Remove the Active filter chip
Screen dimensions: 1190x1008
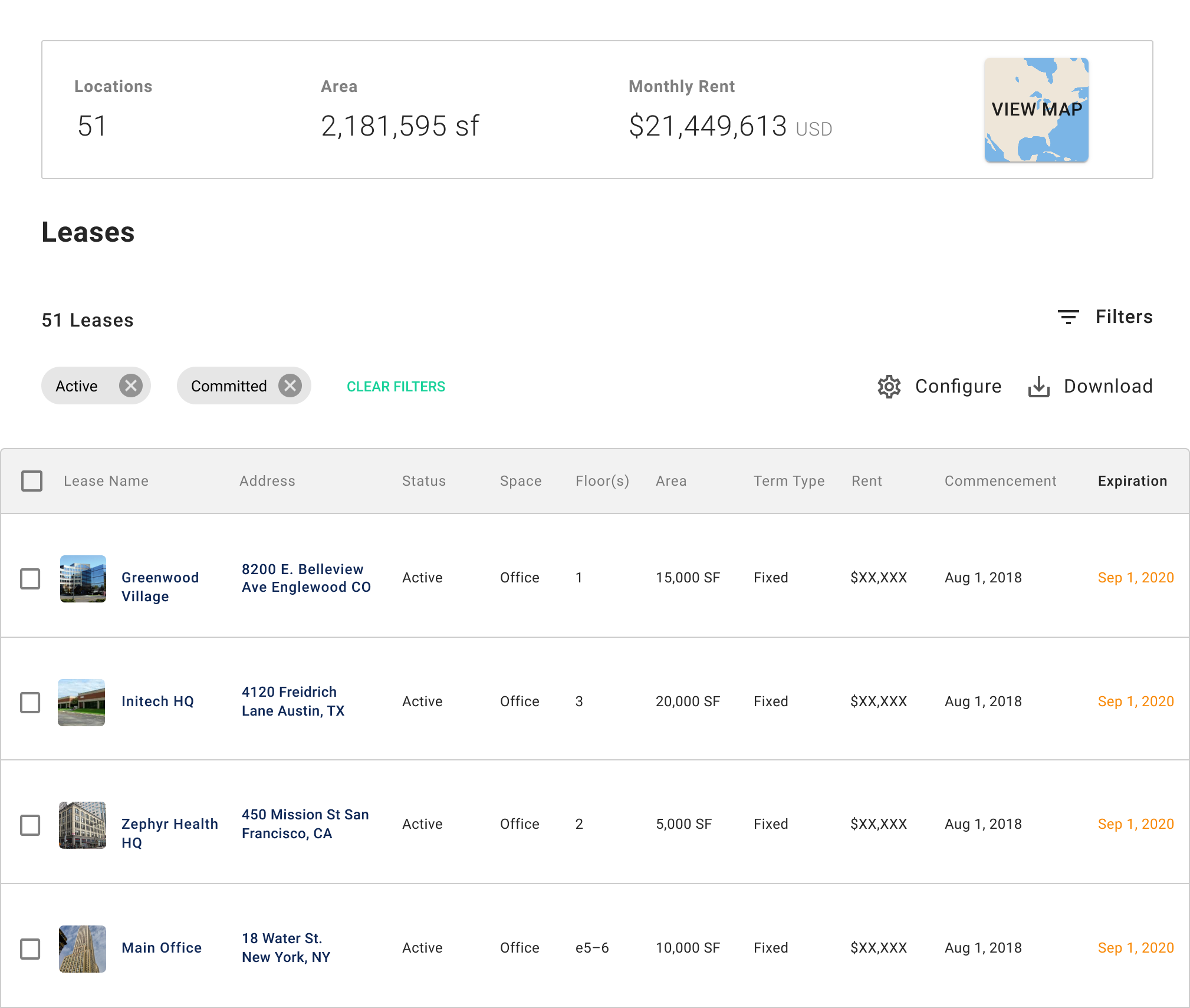tap(131, 386)
